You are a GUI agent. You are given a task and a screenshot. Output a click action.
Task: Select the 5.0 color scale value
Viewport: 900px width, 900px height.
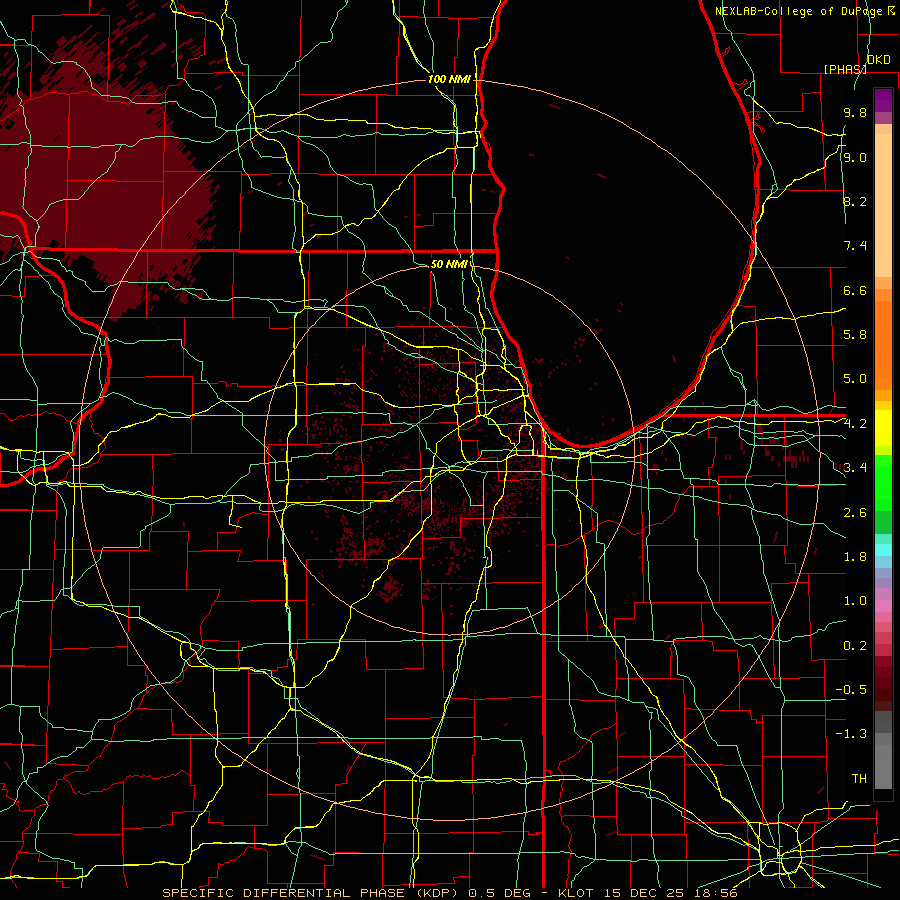click(855, 379)
